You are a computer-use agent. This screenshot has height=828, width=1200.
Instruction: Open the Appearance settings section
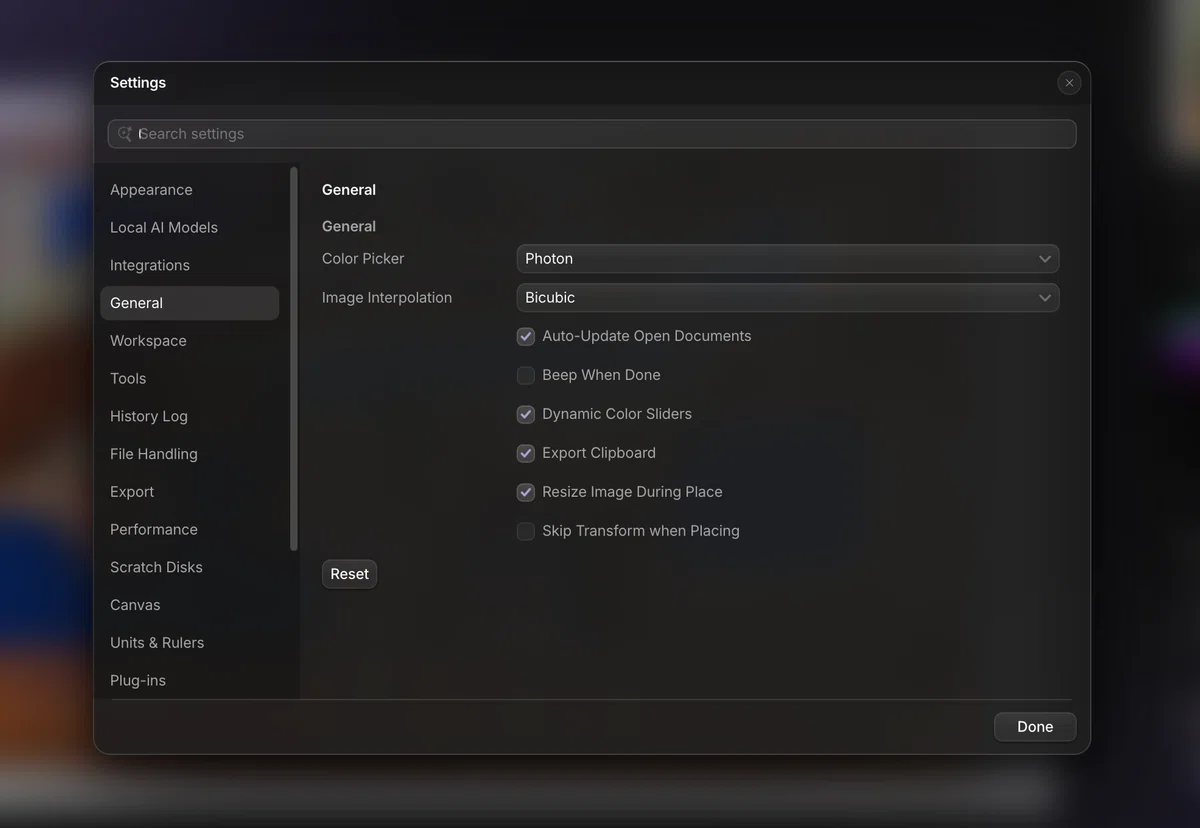[189, 190]
